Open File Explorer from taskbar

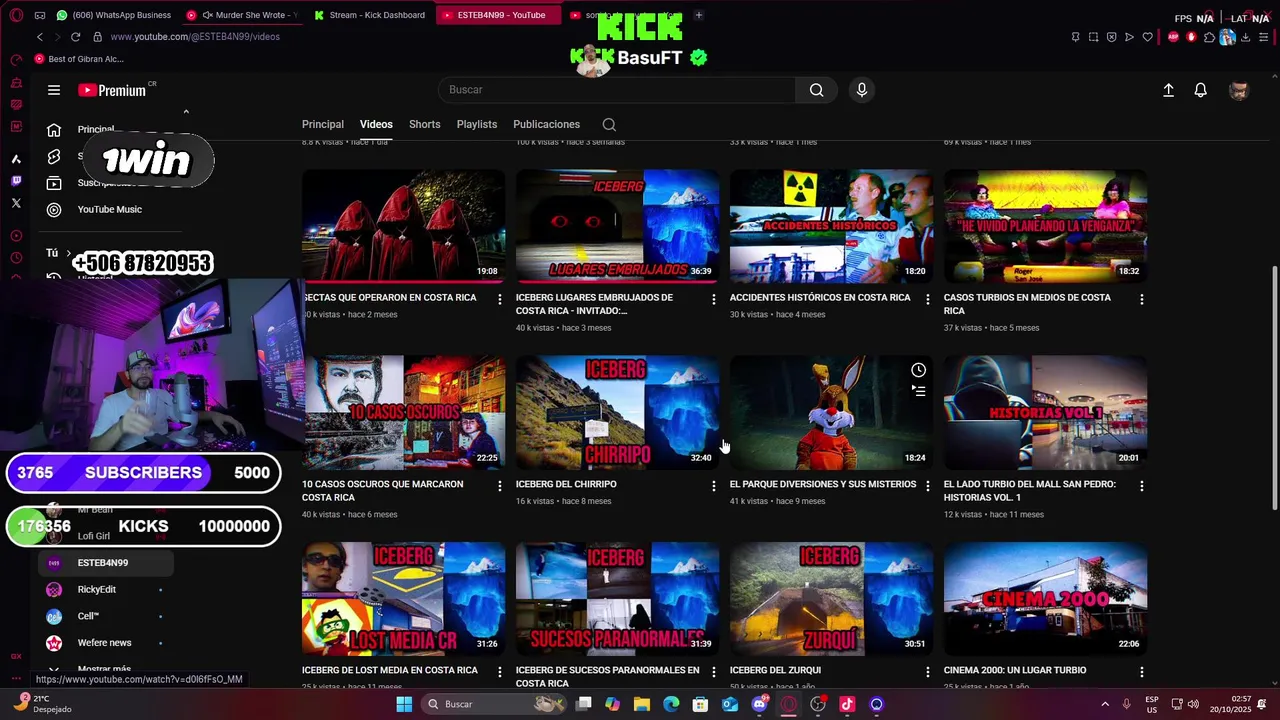(642, 704)
